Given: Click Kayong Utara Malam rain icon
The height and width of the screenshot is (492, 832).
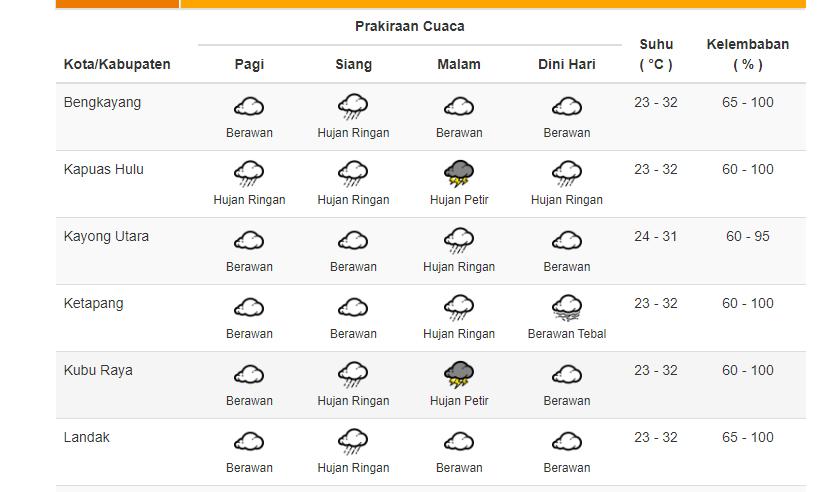Looking at the screenshot, I should click(x=459, y=240).
